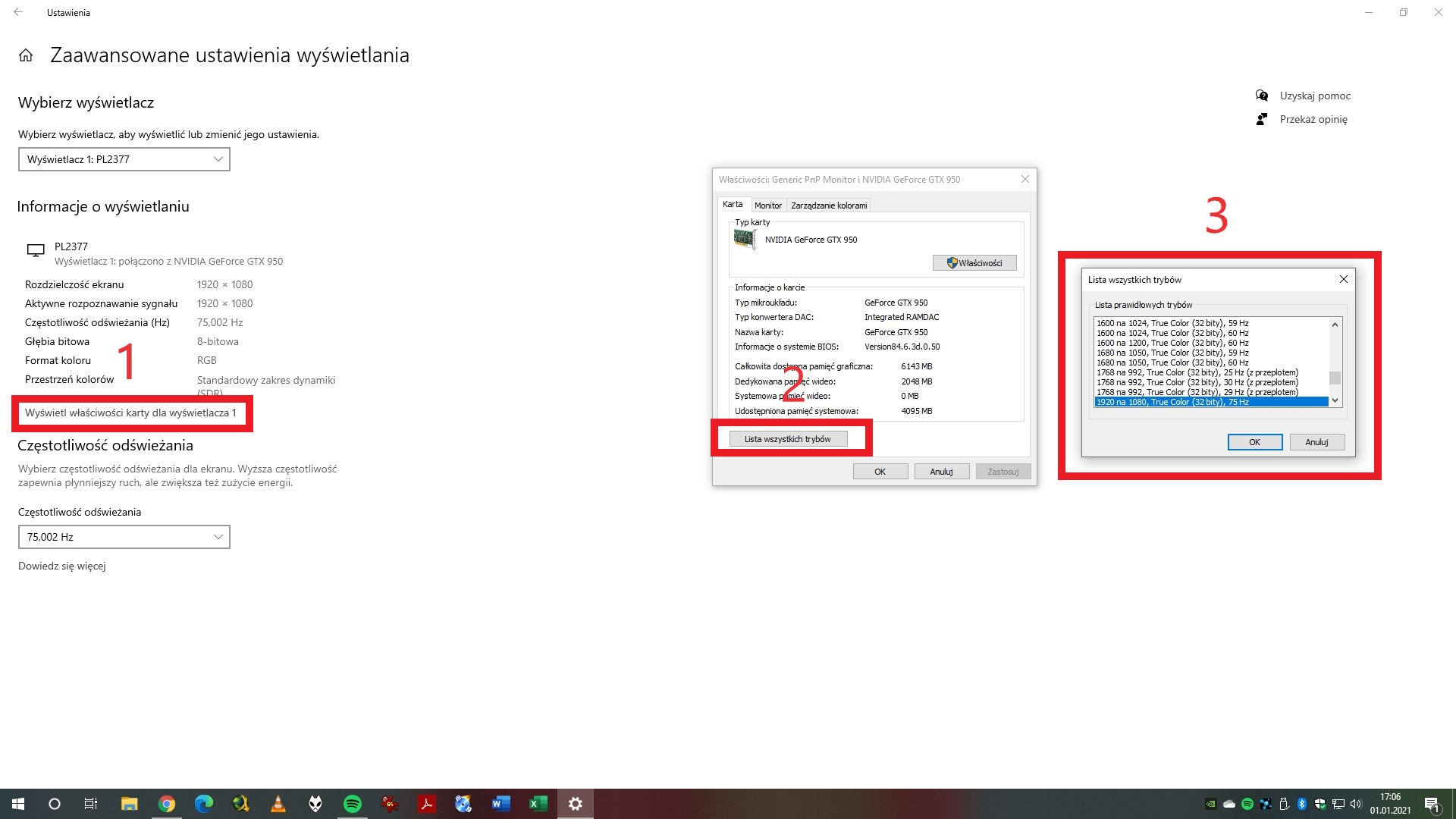Launch VLC media player from taskbar
1456x819 pixels.
point(278,804)
